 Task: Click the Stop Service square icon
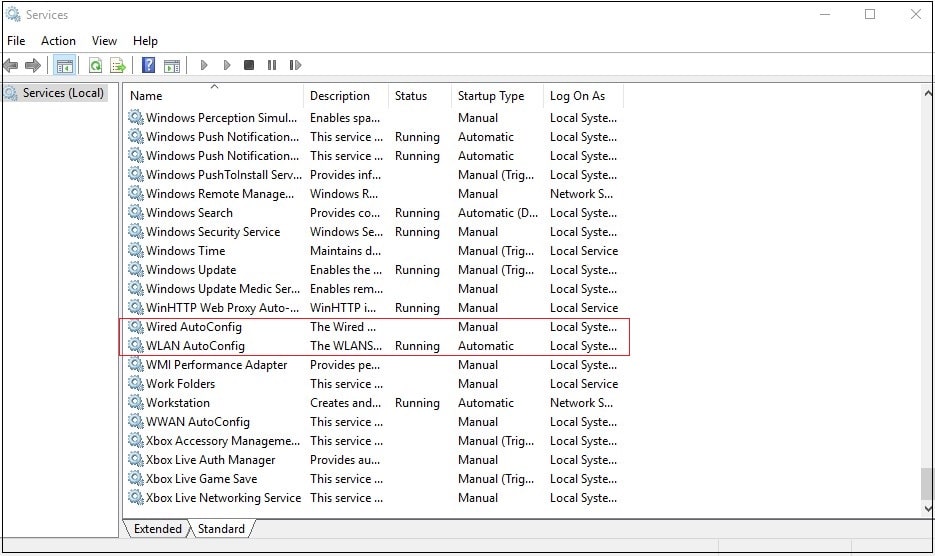point(249,65)
